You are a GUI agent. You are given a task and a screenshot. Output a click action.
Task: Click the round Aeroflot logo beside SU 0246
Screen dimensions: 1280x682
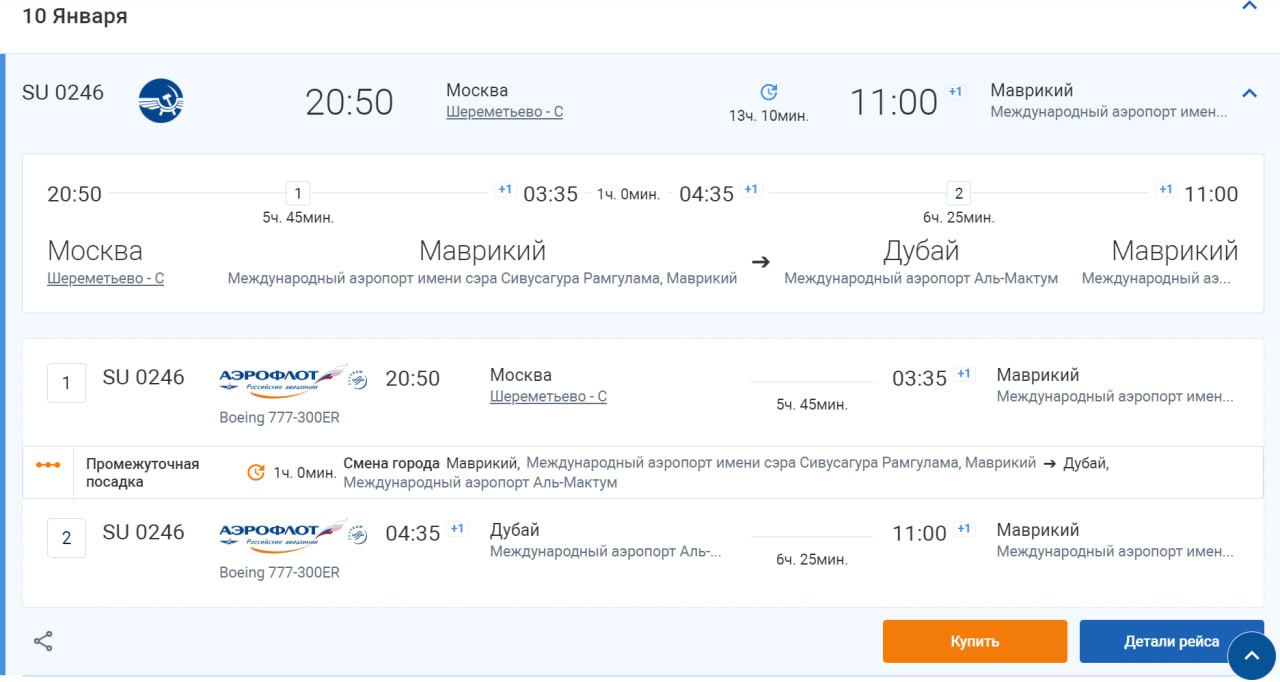pos(161,101)
